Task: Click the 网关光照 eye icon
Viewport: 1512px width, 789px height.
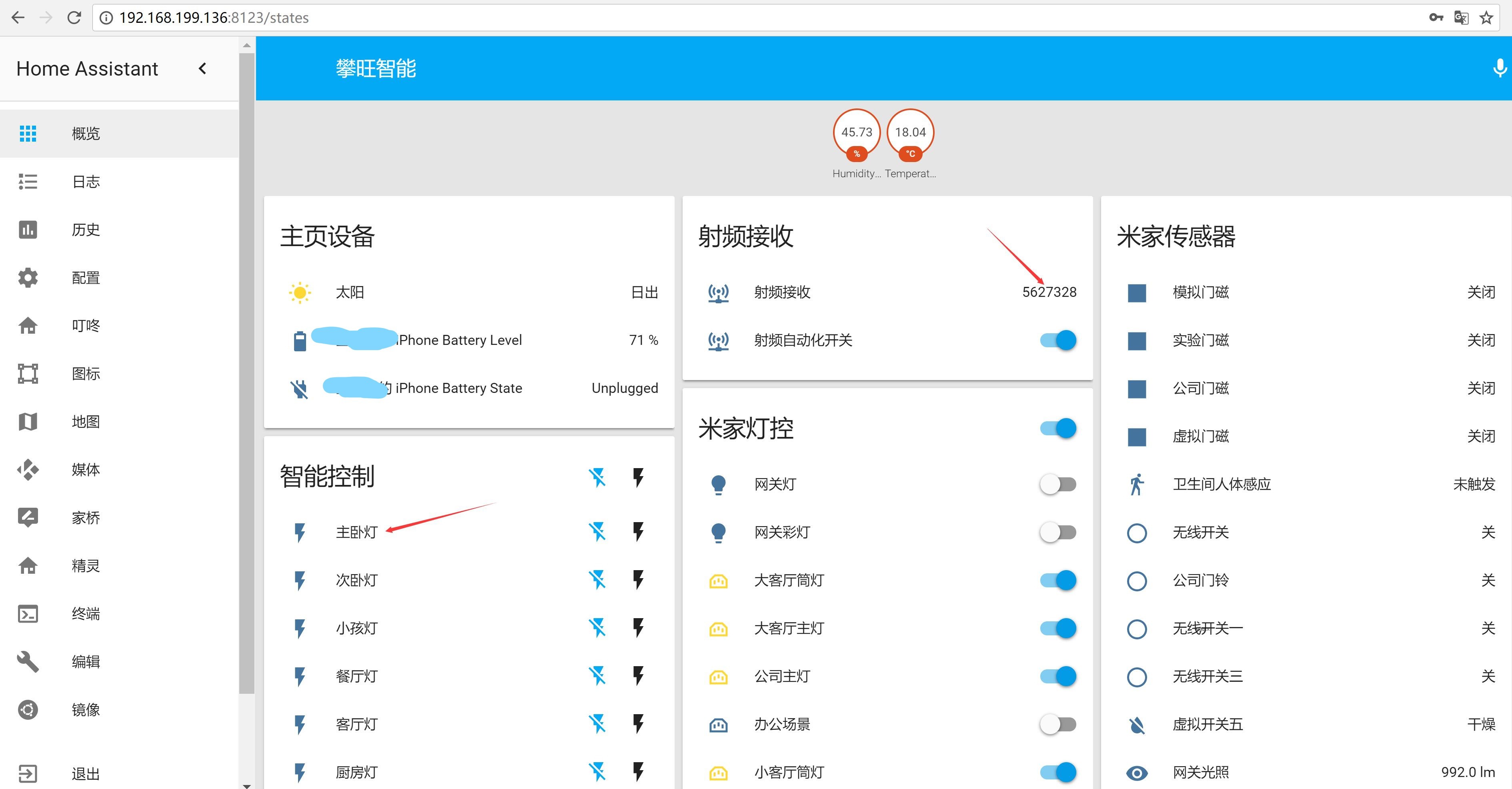Action: pos(1137,773)
